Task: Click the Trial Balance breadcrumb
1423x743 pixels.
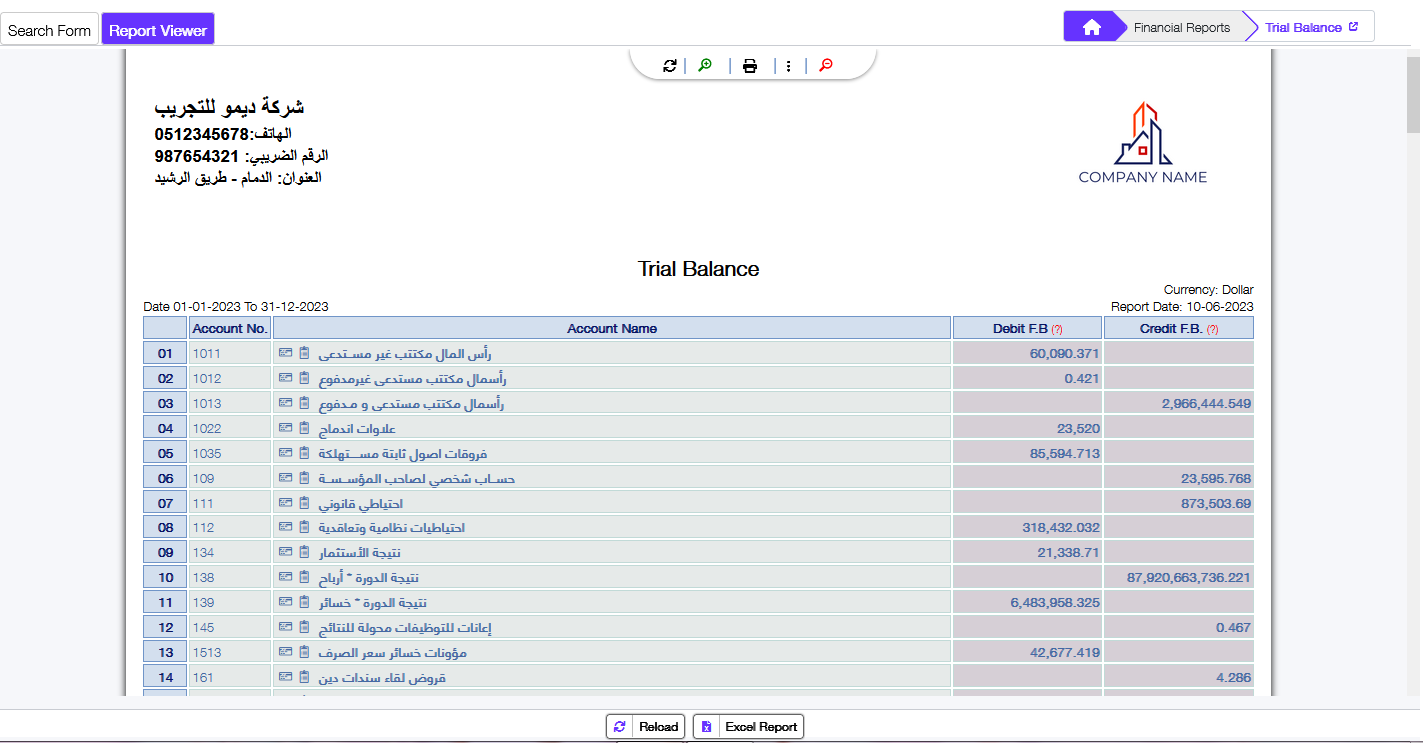Action: tap(1303, 28)
